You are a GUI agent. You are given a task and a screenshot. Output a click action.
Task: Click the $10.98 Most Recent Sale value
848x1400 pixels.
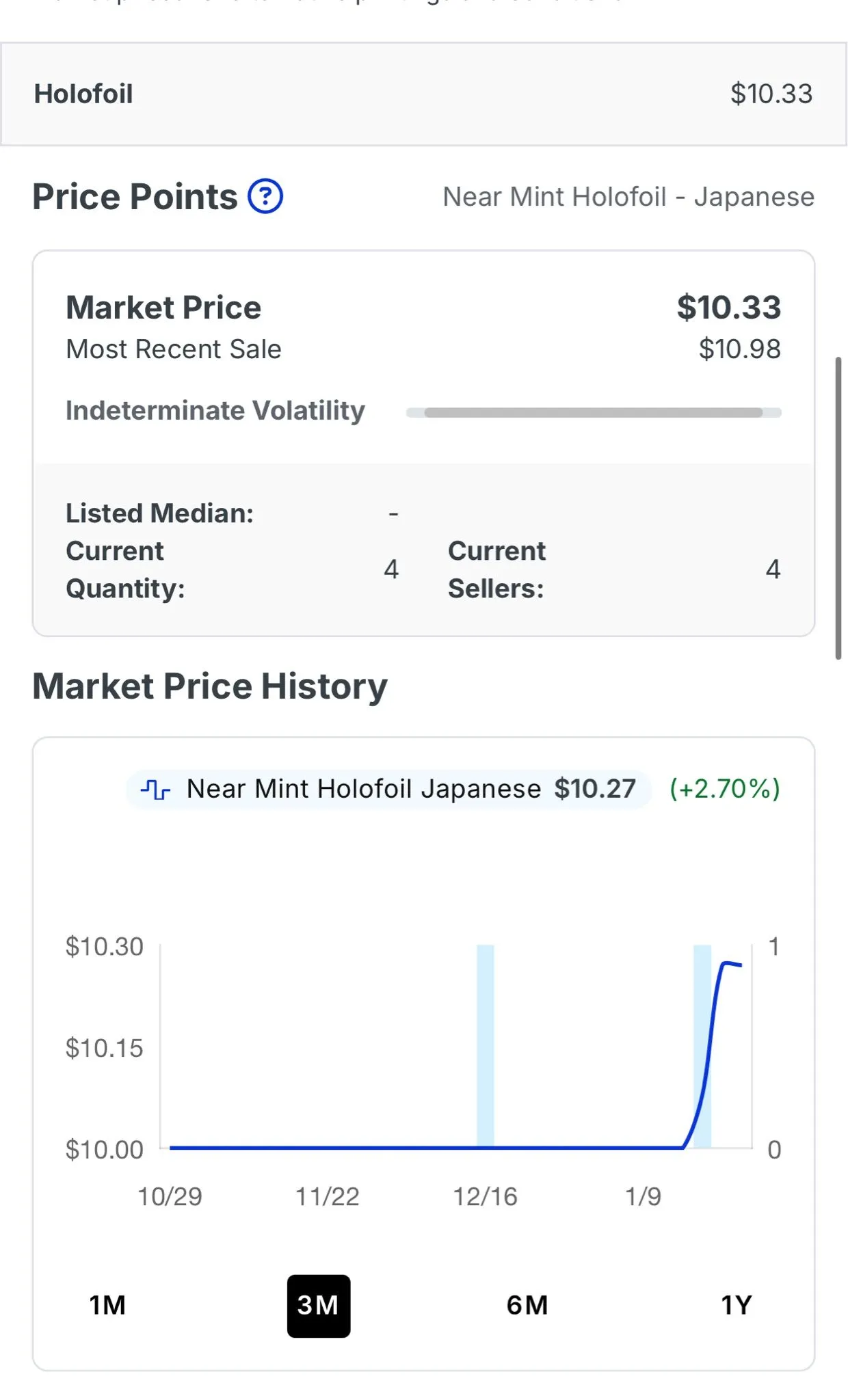[x=739, y=349]
